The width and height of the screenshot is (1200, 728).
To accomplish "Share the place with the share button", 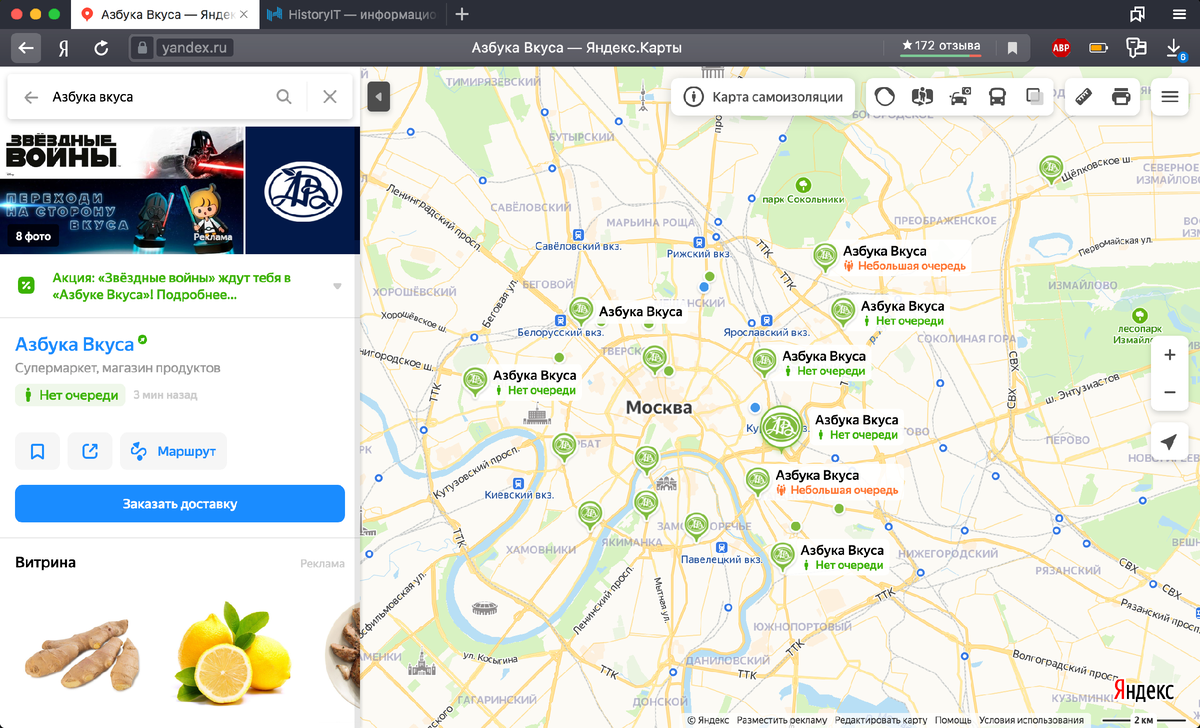I will [x=90, y=451].
